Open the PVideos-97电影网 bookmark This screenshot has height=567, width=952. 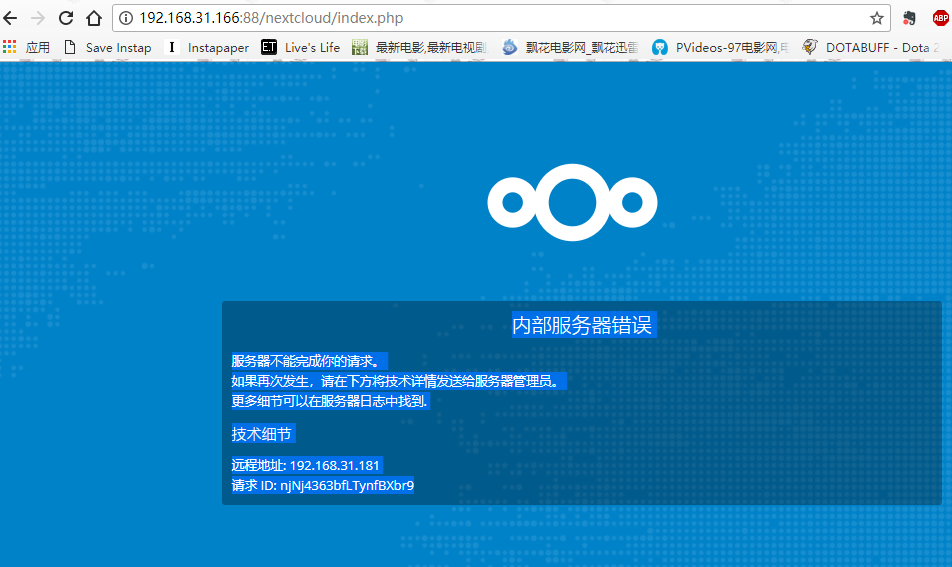pos(720,47)
